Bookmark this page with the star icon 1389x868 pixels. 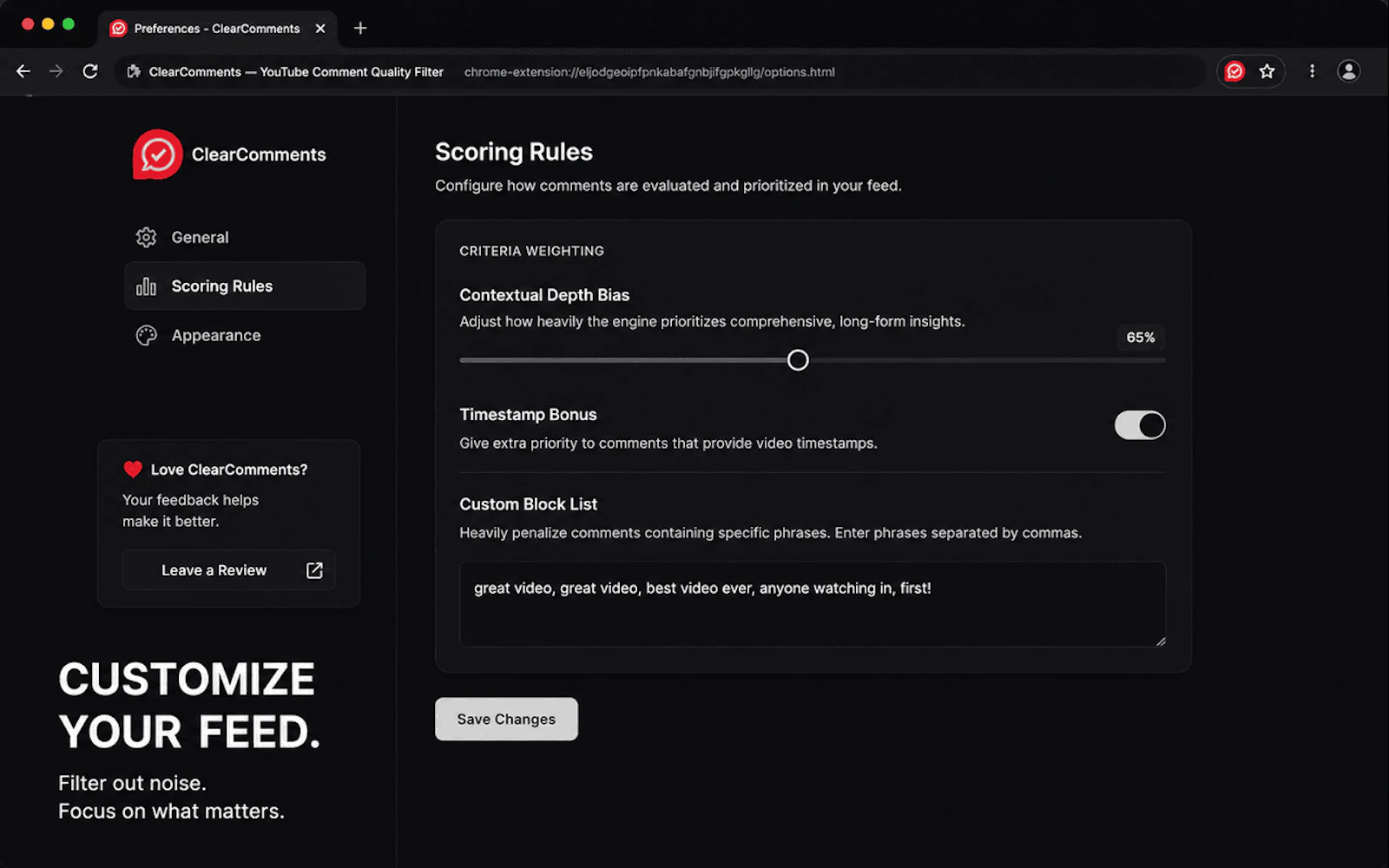(x=1267, y=71)
